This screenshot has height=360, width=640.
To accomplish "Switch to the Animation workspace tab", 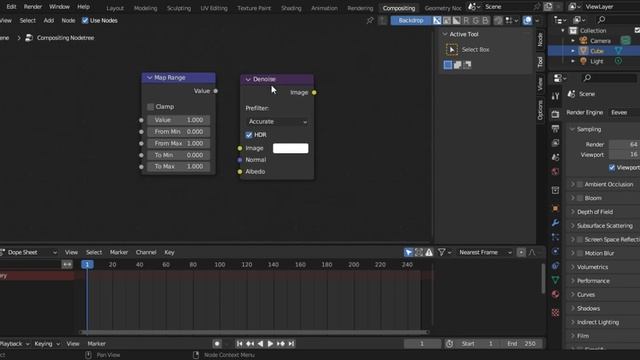I will pyautogui.click(x=324, y=8).
